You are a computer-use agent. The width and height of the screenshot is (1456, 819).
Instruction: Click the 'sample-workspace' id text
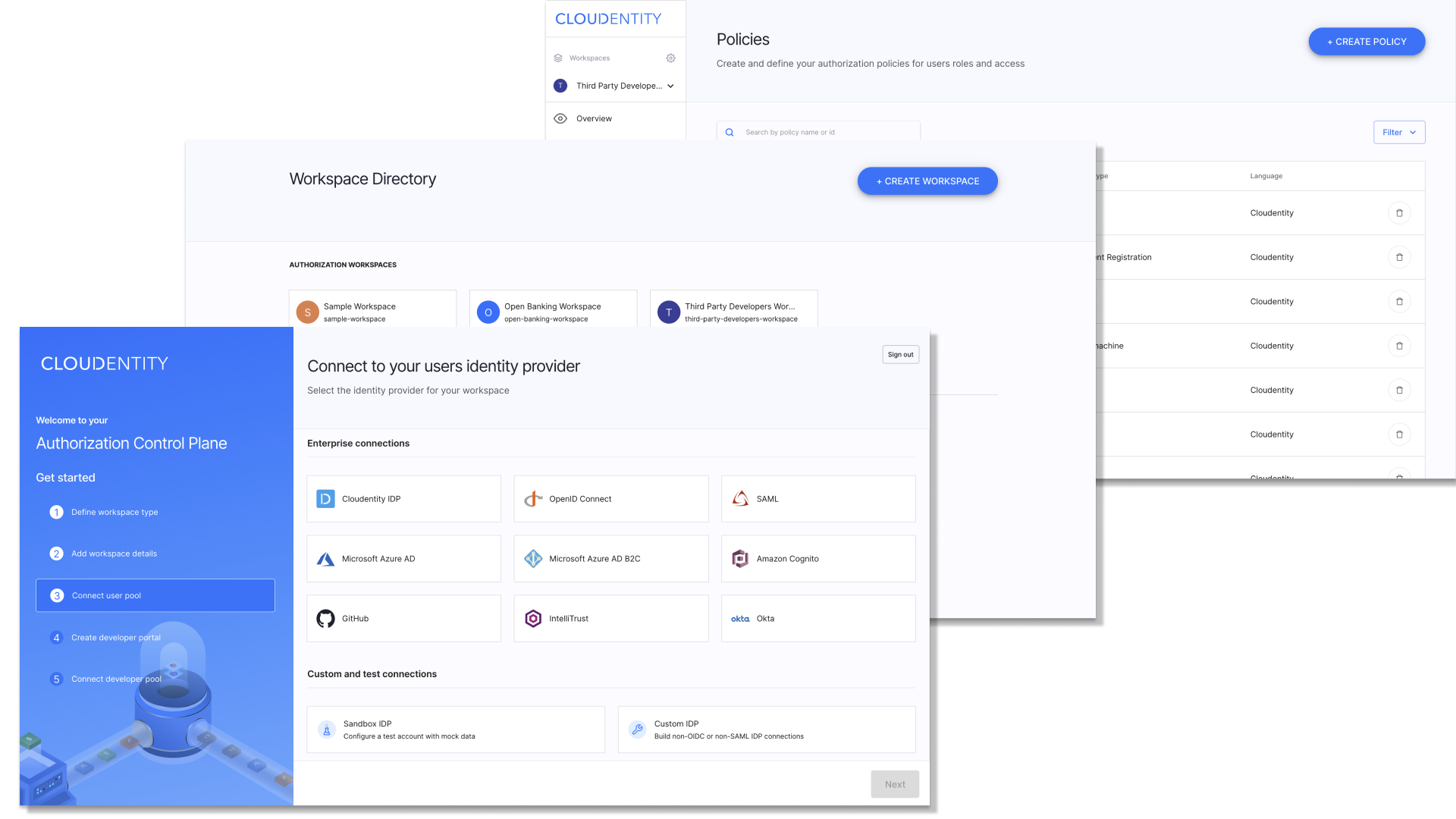pyautogui.click(x=354, y=319)
